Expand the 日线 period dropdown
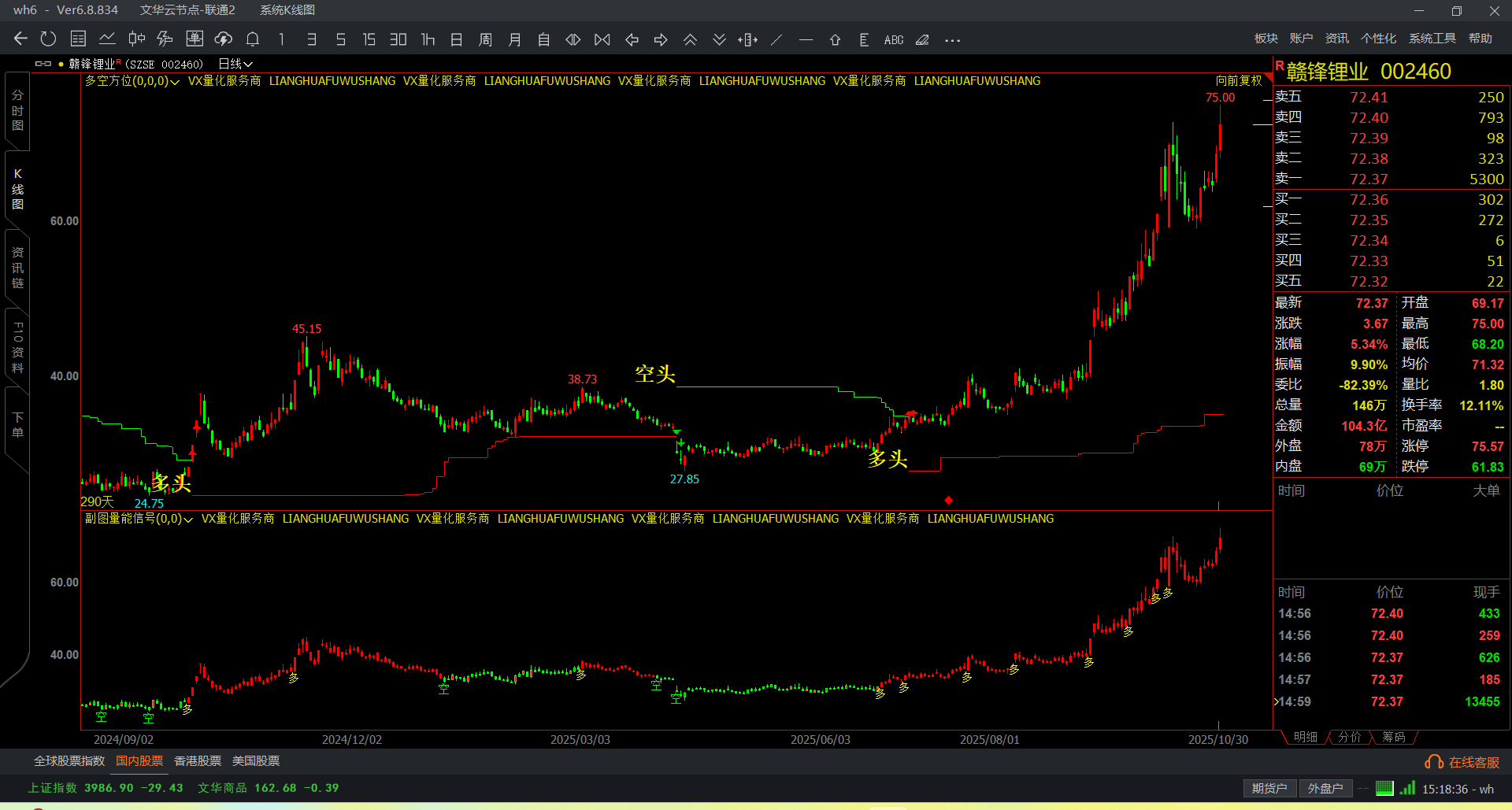Viewport: 1512px width, 810px height. [235, 64]
